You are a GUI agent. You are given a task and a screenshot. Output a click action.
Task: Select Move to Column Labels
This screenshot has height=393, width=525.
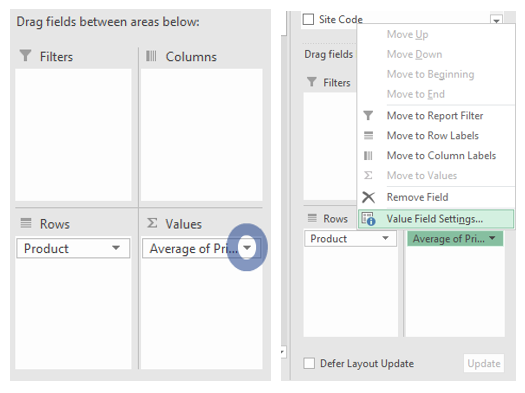(441, 155)
